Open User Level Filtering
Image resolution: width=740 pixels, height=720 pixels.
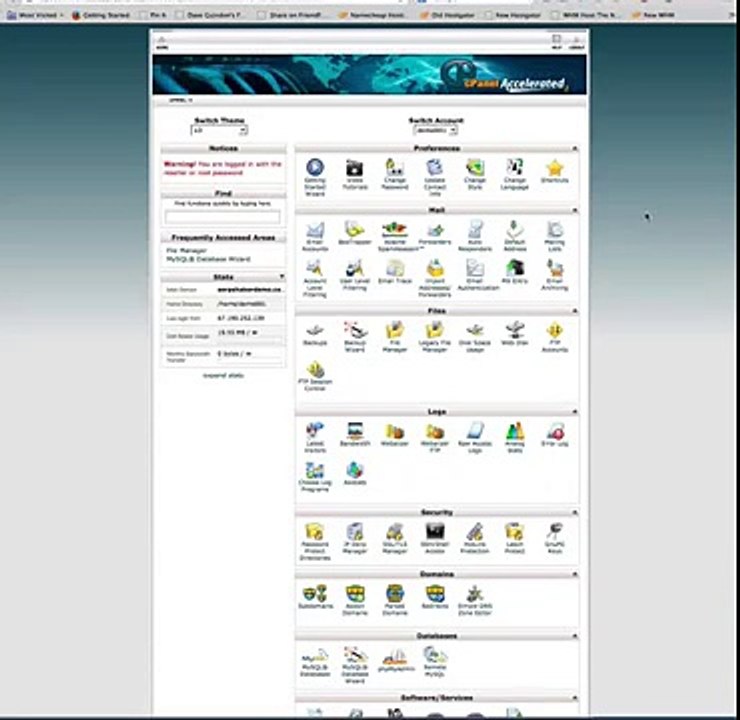click(x=354, y=268)
